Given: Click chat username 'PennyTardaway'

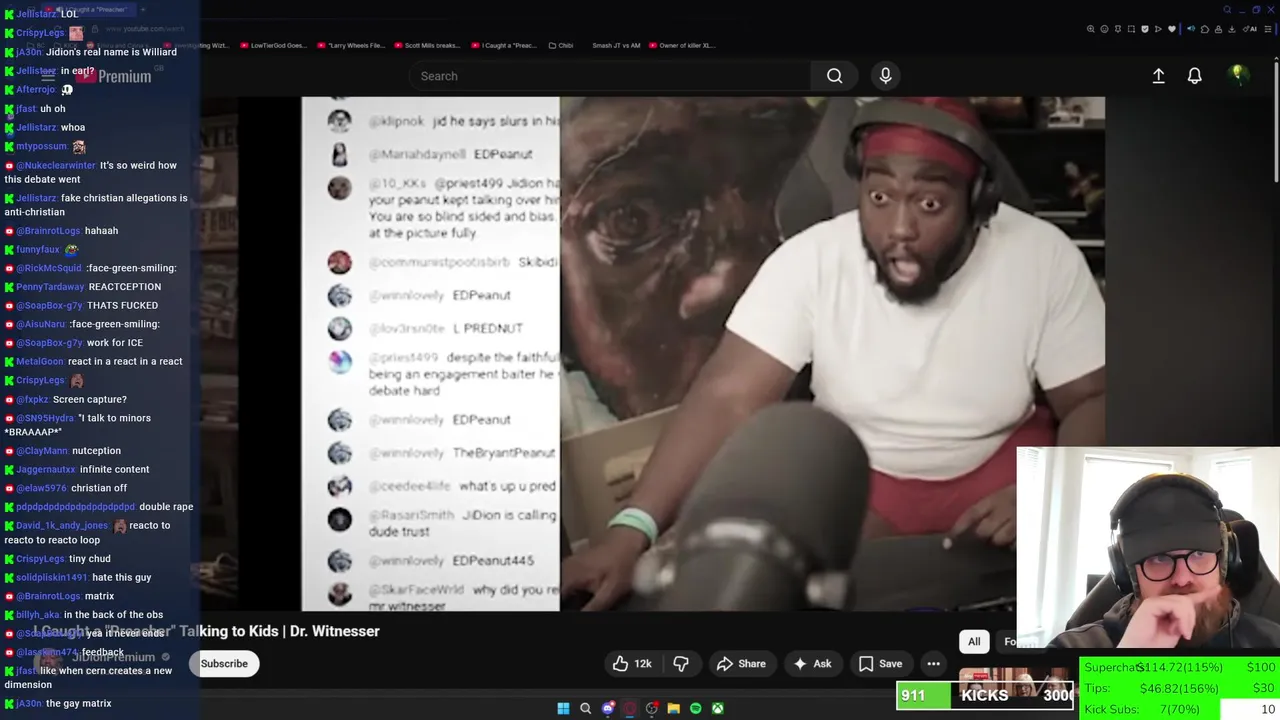Looking at the screenshot, I should pos(50,287).
